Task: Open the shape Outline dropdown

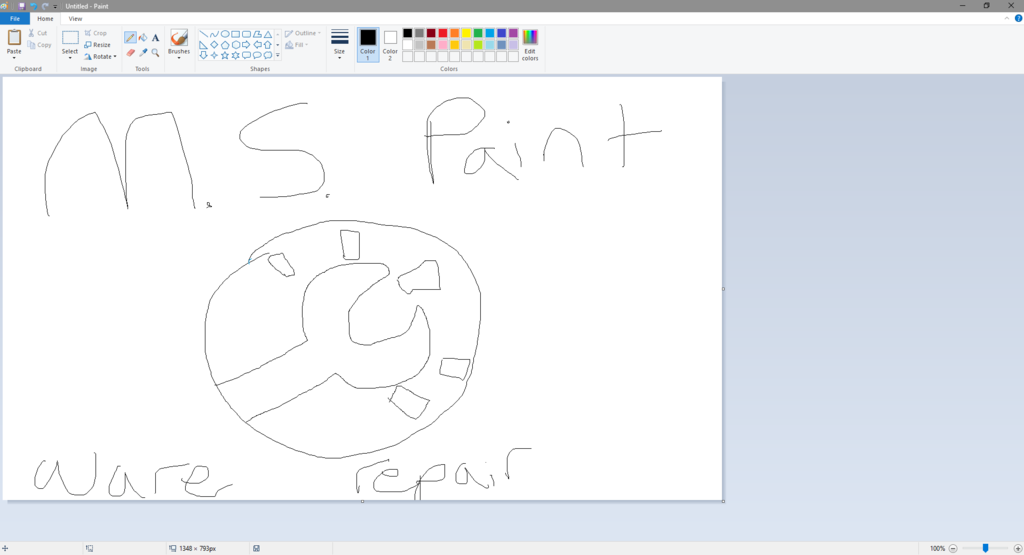Action: coord(303,33)
